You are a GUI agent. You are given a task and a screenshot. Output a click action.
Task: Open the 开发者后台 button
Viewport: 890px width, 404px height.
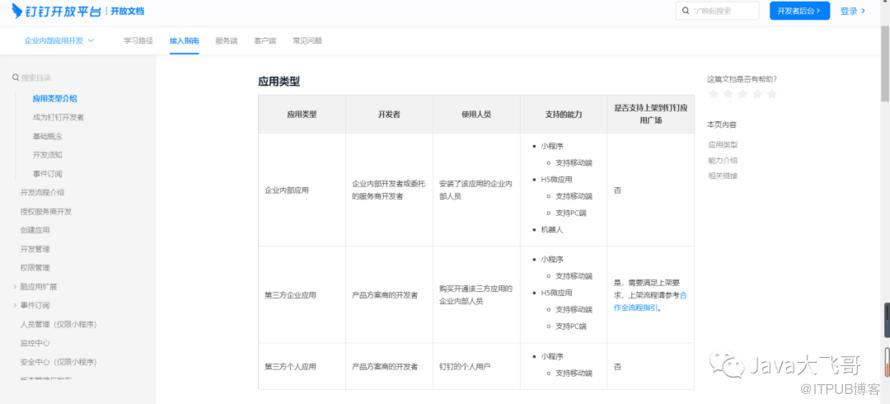(x=799, y=11)
